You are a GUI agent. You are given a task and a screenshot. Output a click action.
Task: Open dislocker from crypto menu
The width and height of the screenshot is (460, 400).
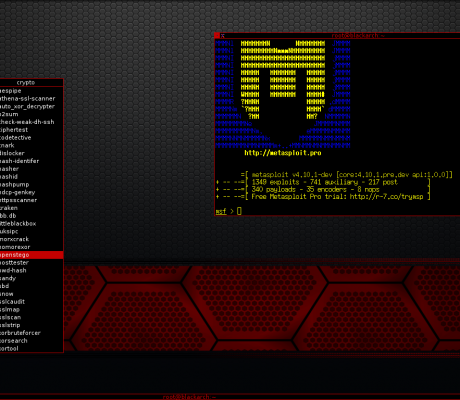31,153
